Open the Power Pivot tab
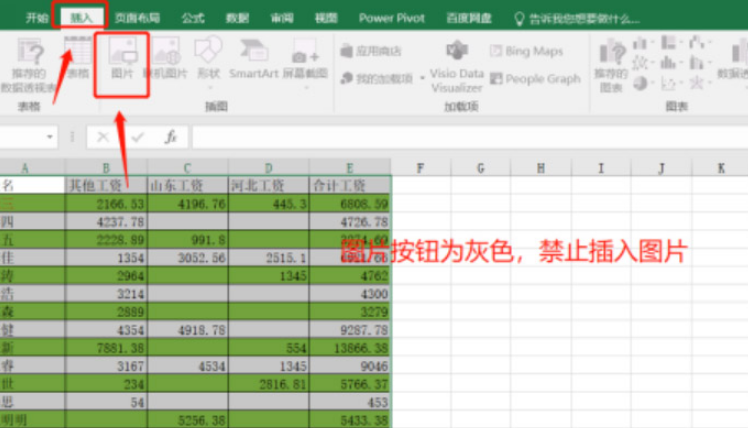The height and width of the screenshot is (428, 748). coord(392,19)
